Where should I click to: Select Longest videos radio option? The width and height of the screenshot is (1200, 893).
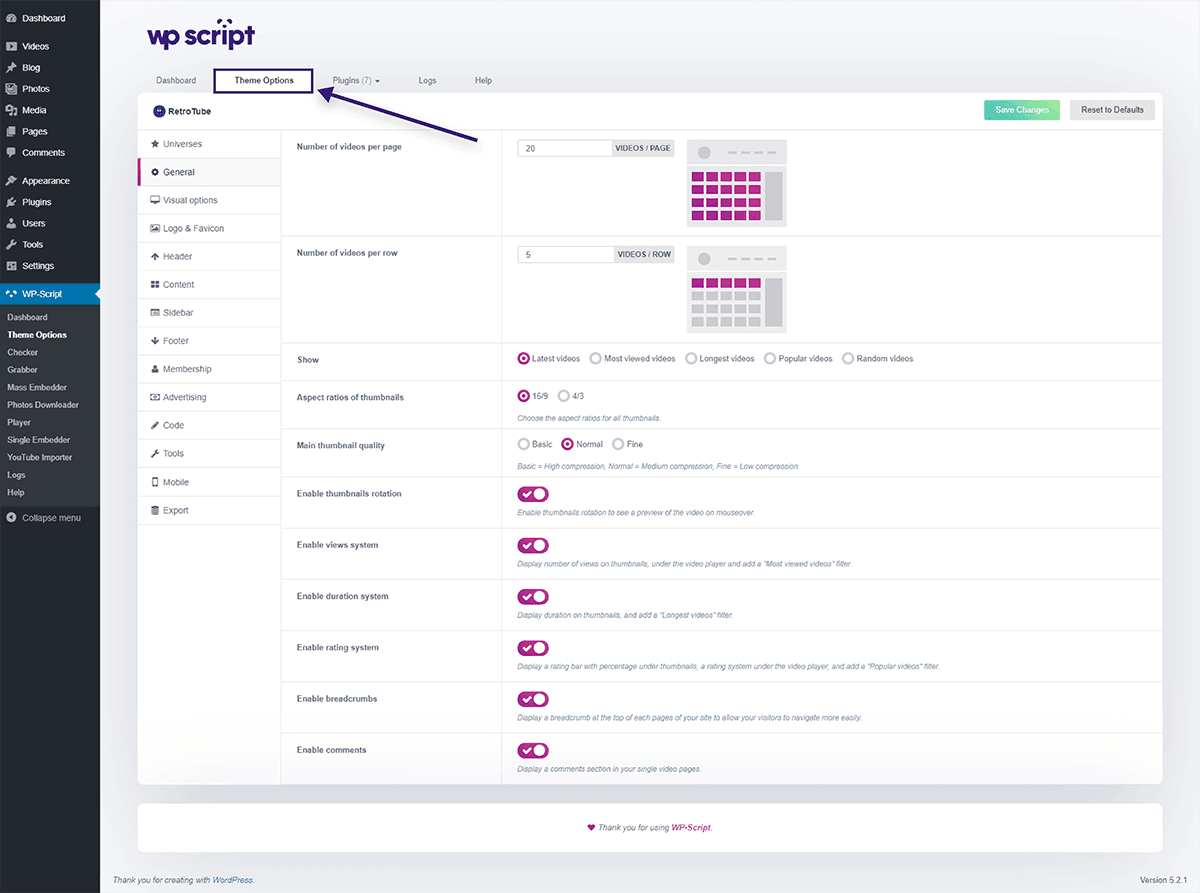coord(691,358)
